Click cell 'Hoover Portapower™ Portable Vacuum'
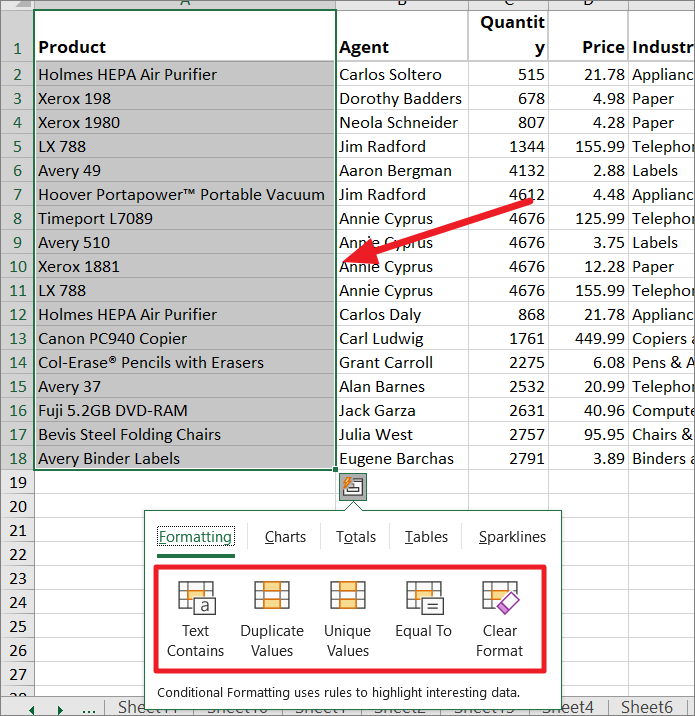The image size is (695, 716). point(185,194)
